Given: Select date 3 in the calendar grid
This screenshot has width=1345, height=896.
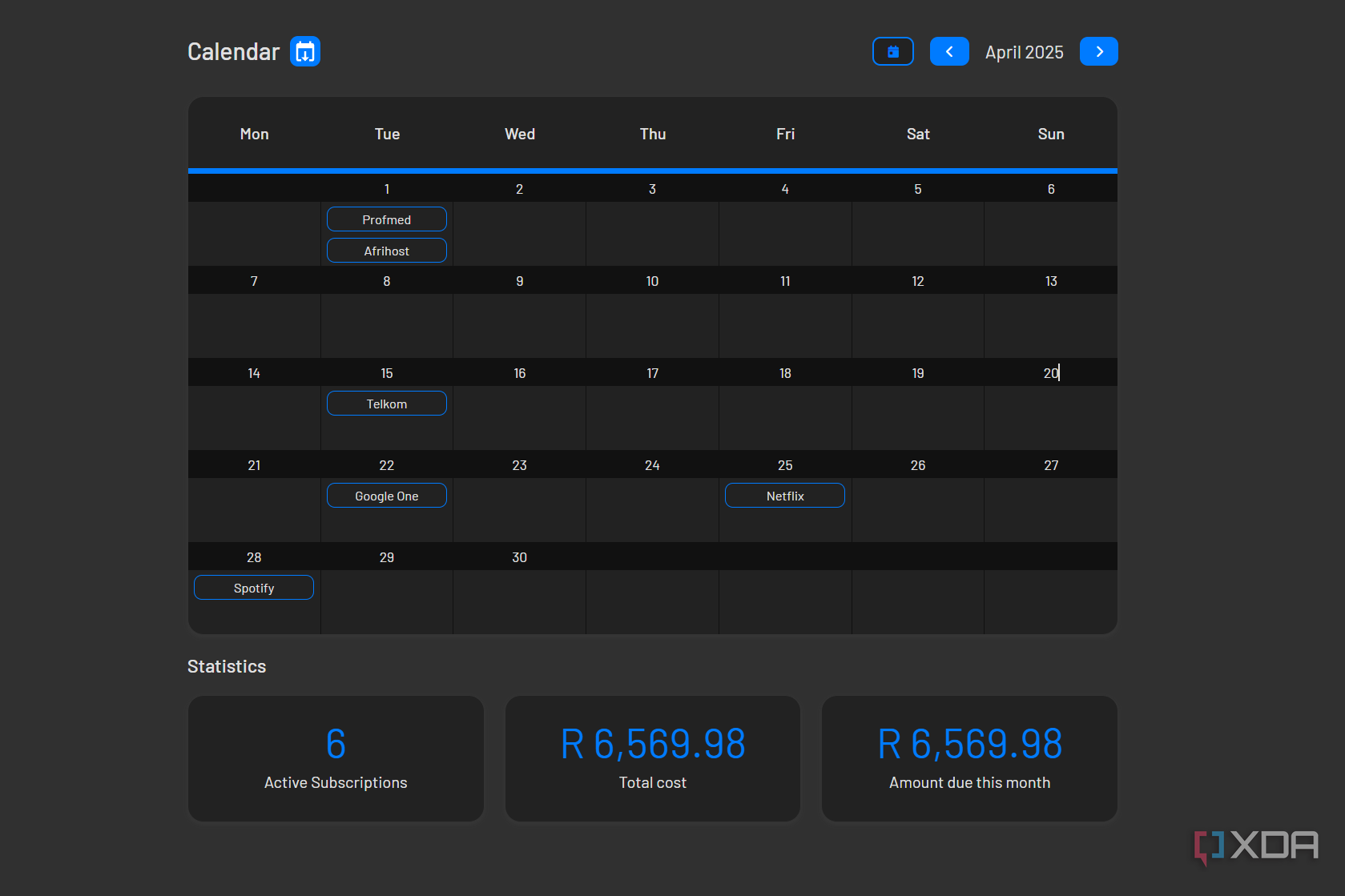Looking at the screenshot, I should tap(653, 189).
